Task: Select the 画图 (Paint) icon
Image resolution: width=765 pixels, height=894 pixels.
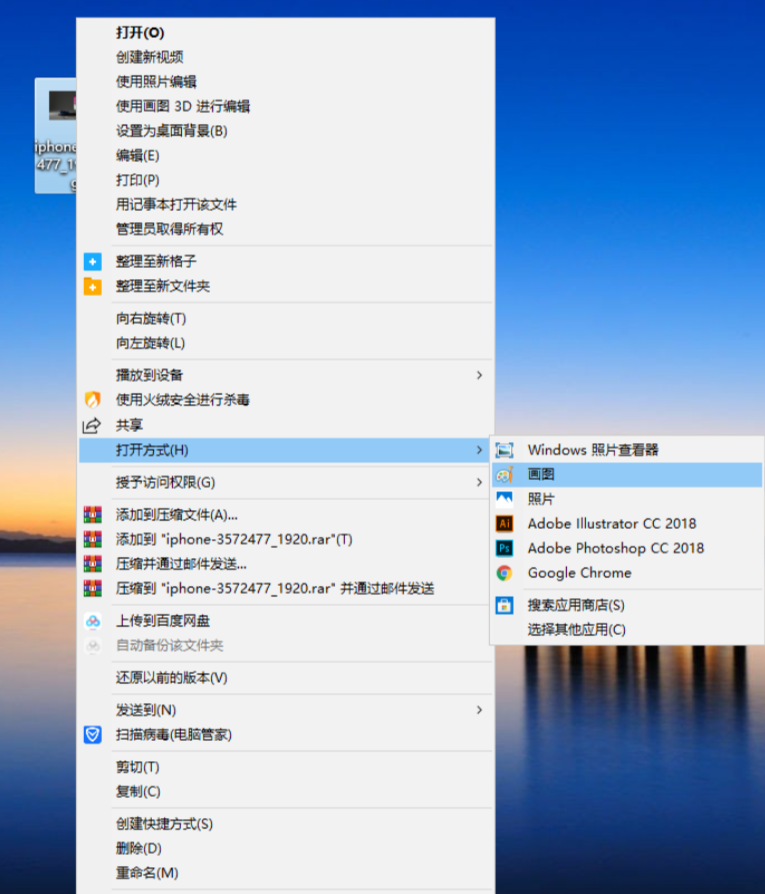Action: point(505,475)
